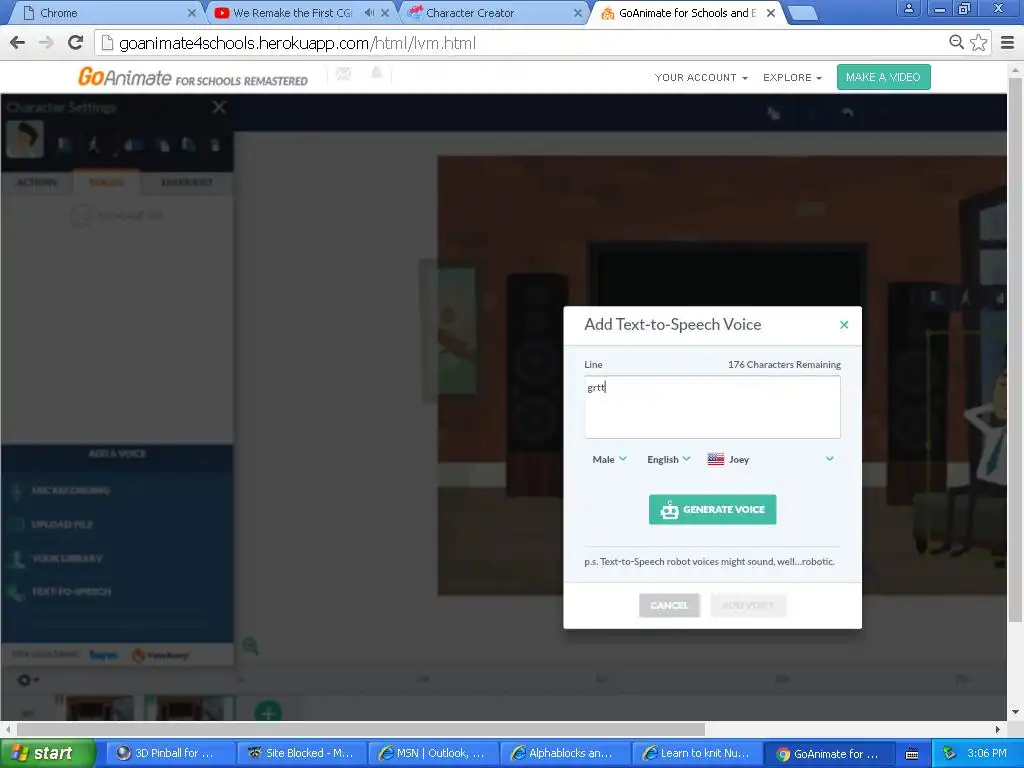Select the second scene thumbnail in the timeline

pyautogui.click(x=191, y=708)
